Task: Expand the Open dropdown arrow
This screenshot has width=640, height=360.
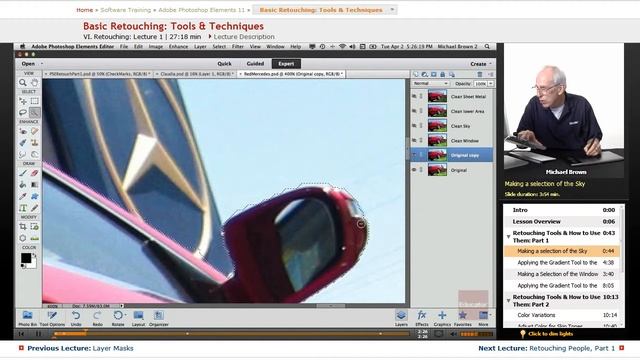Action: (x=42, y=64)
